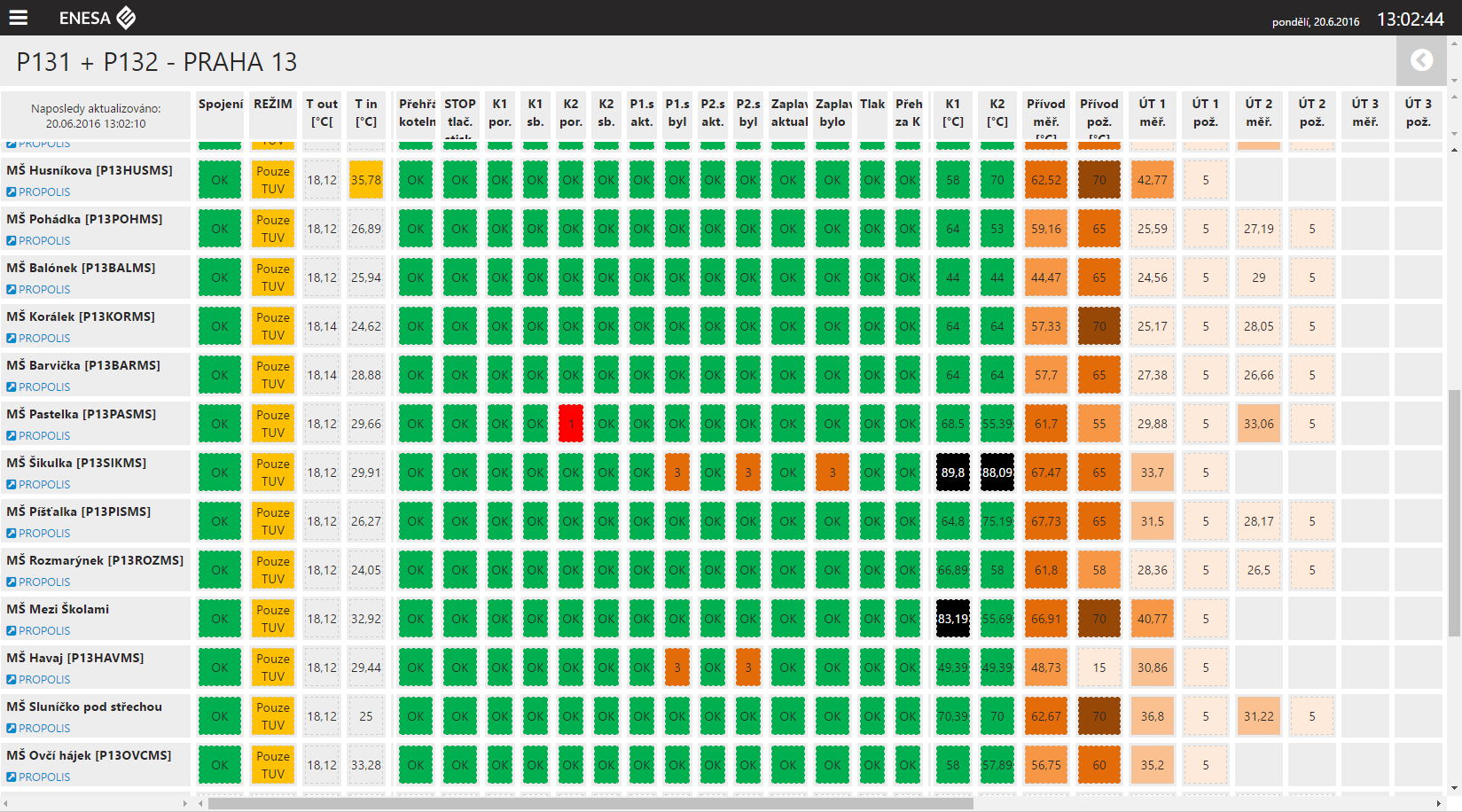Click the date pondělí, 20.6.2016

click(x=1316, y=22)
